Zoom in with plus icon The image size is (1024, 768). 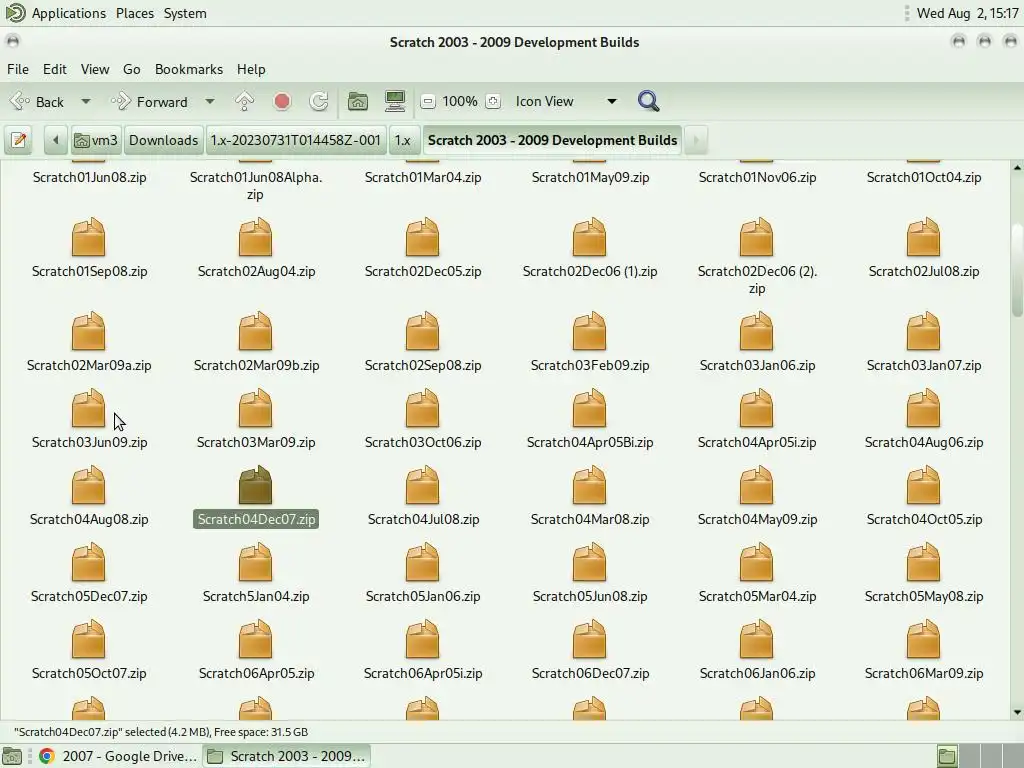click(493, 101)
